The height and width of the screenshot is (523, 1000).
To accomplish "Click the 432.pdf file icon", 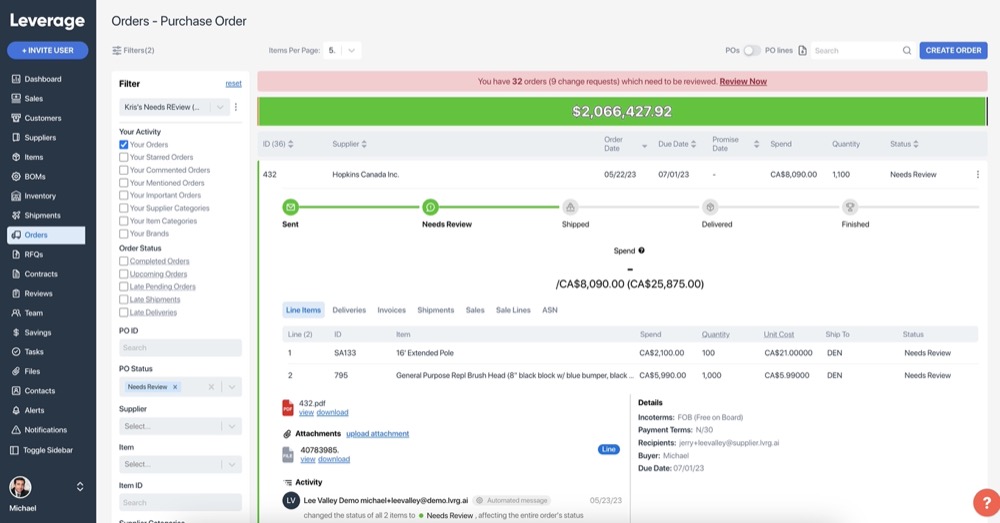I will coord(288,408).
